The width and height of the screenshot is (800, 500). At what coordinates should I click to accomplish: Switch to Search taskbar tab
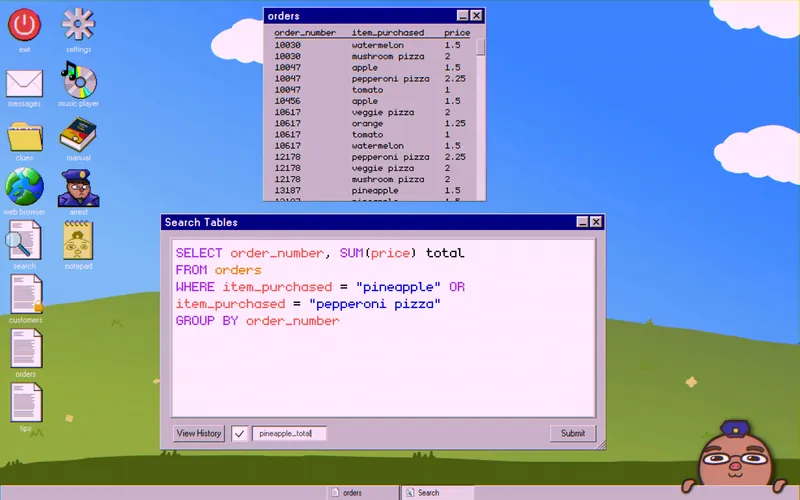pyautogui.click(x=437, y=493)
